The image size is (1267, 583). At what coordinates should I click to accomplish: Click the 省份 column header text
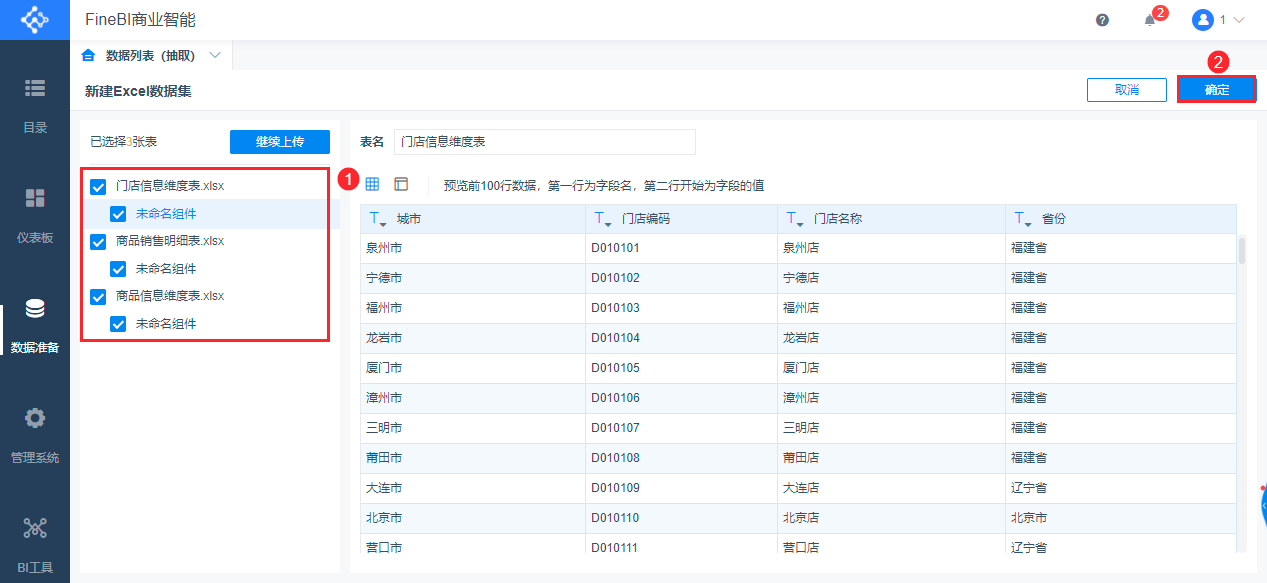[x=1053, y=219]
